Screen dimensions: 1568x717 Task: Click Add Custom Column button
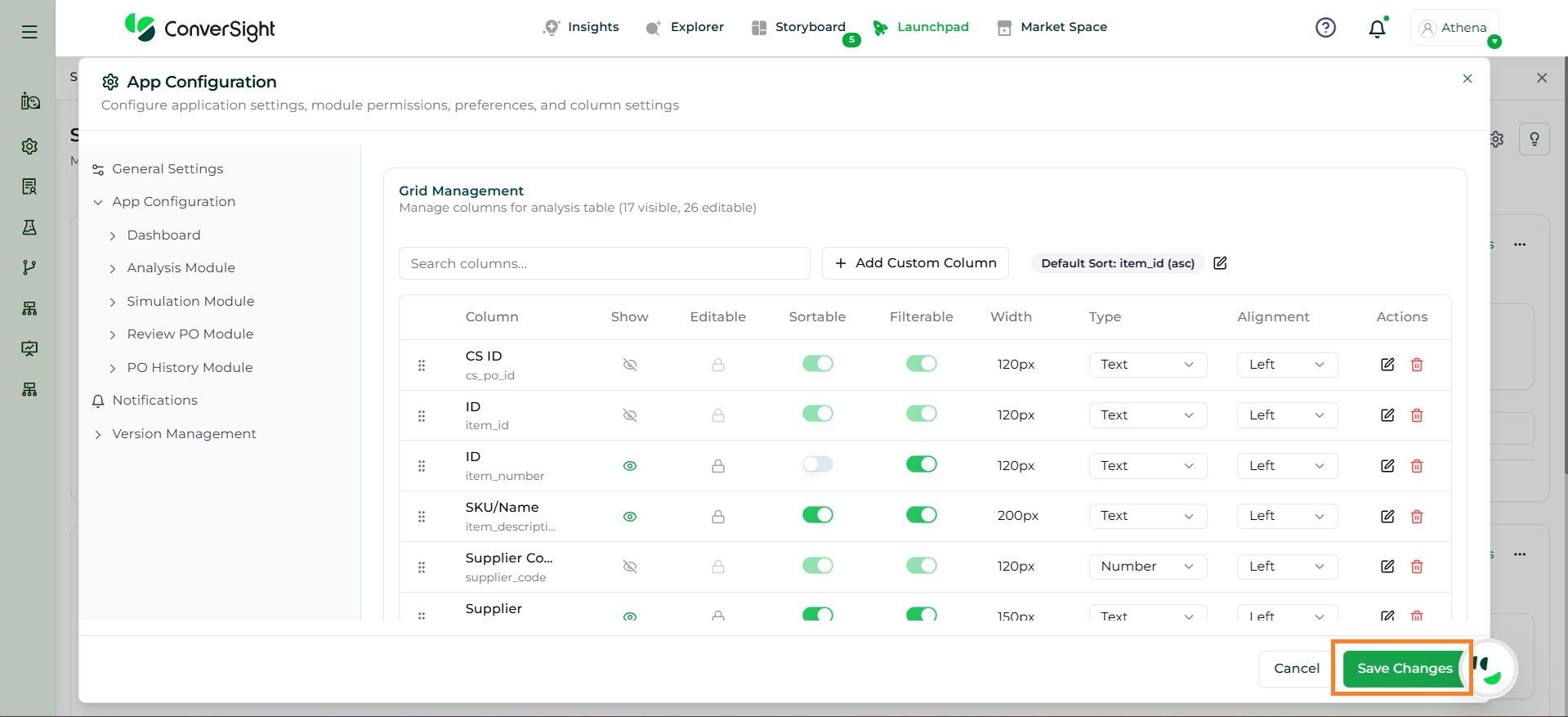point(915,263)
